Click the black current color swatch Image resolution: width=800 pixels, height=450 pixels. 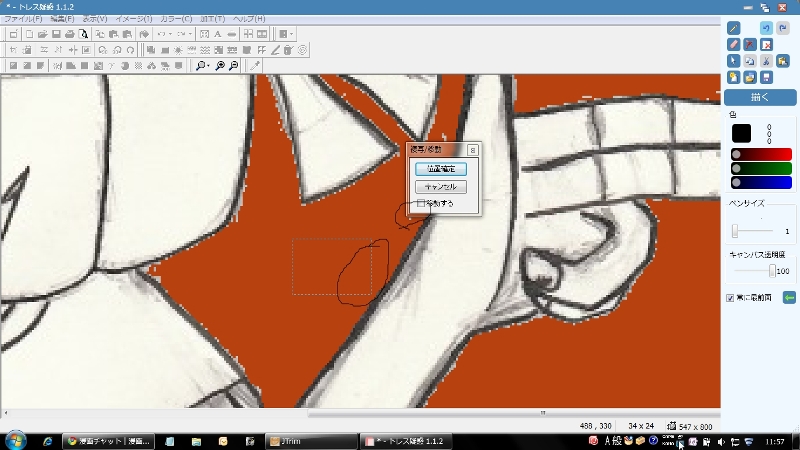(741, 133)
